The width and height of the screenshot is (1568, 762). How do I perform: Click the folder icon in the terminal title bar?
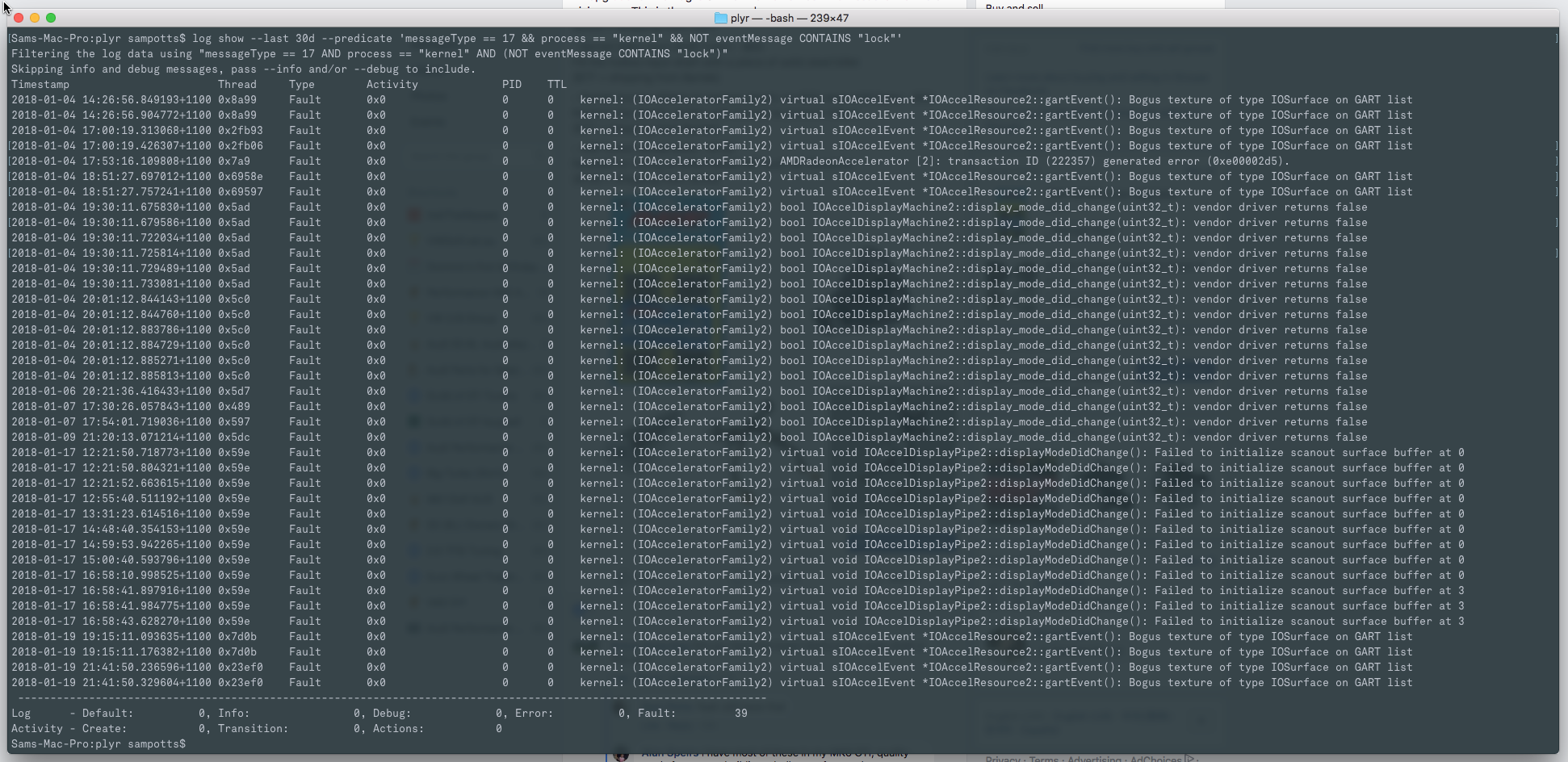(721, 18)
